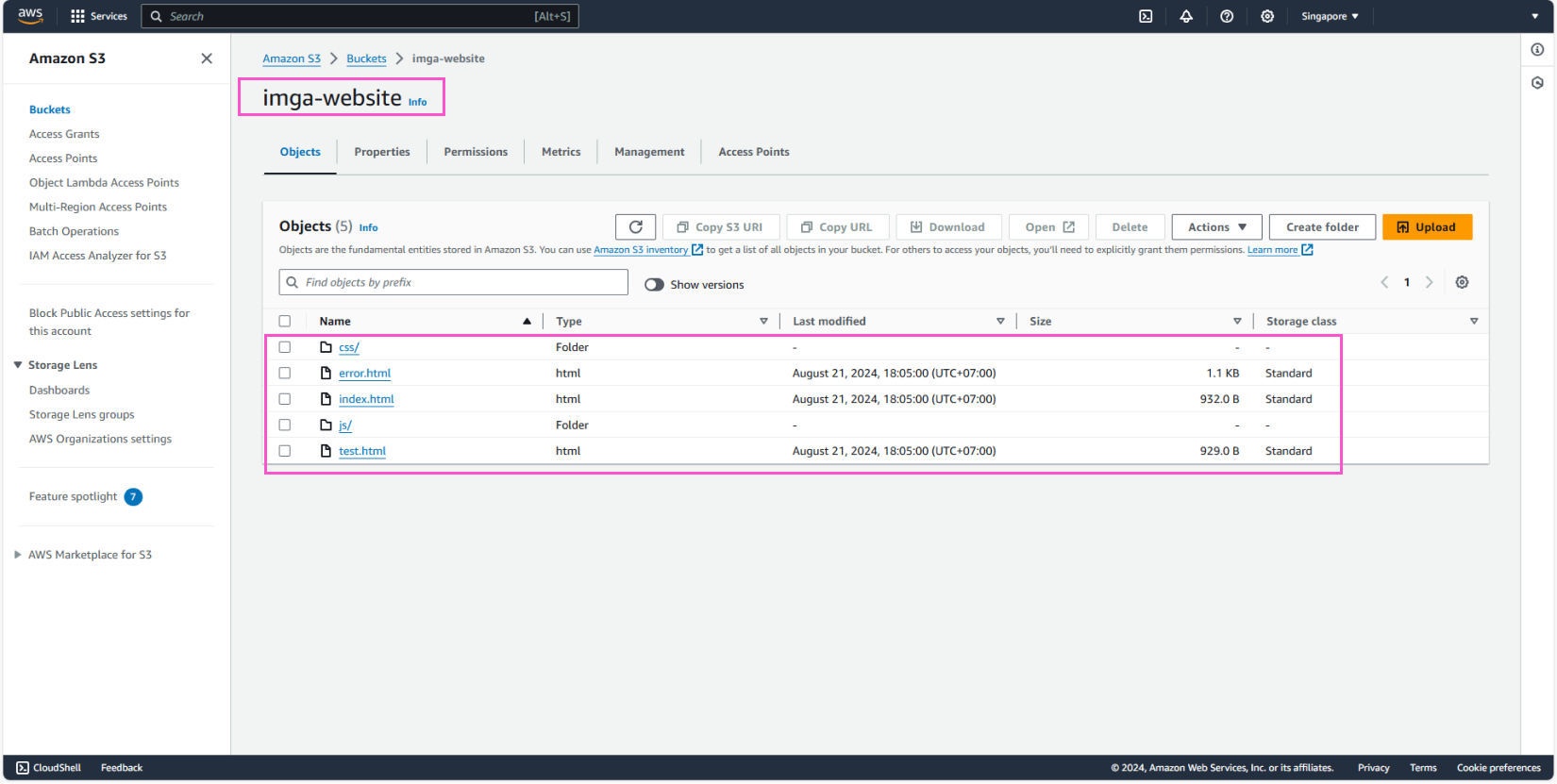Open the notifications bell
Image resolution: width=1557 pixels, height=784 pixels.
tap(1186, 16)
